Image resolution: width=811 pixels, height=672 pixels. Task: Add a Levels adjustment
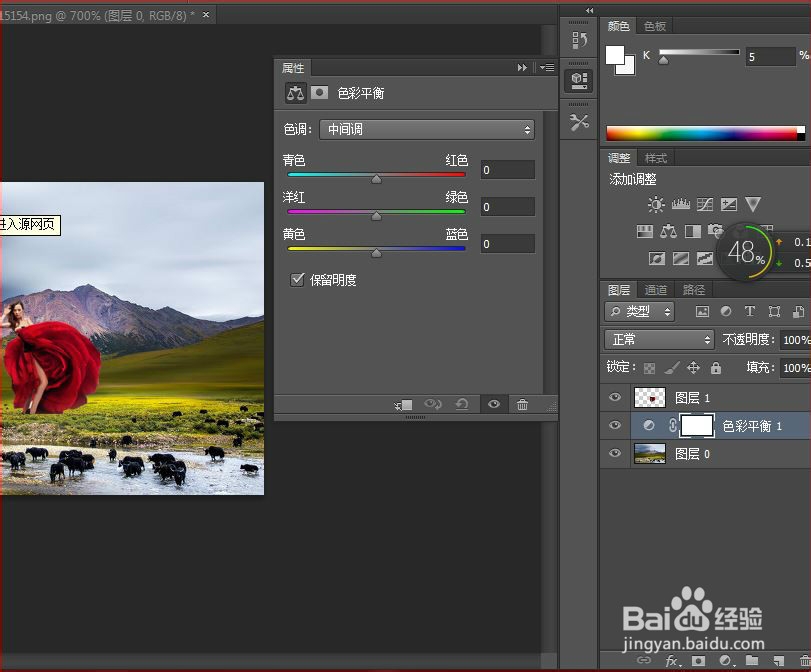click(680, 204)
